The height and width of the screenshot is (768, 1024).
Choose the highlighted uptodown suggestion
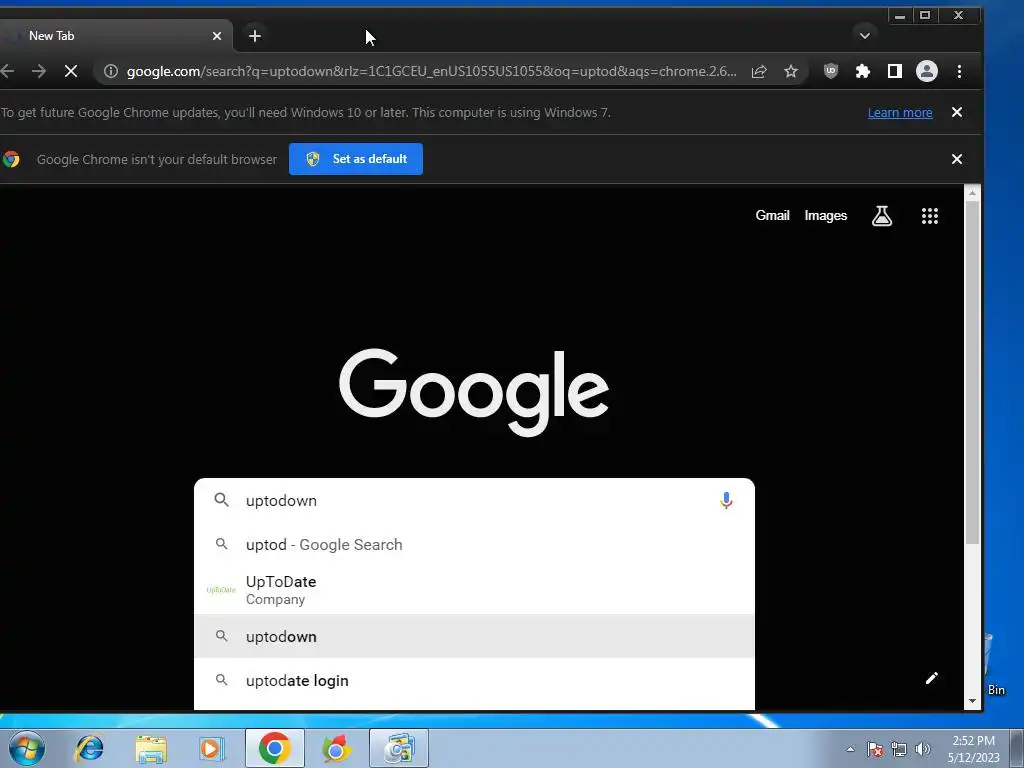click(x=474, y=636)
